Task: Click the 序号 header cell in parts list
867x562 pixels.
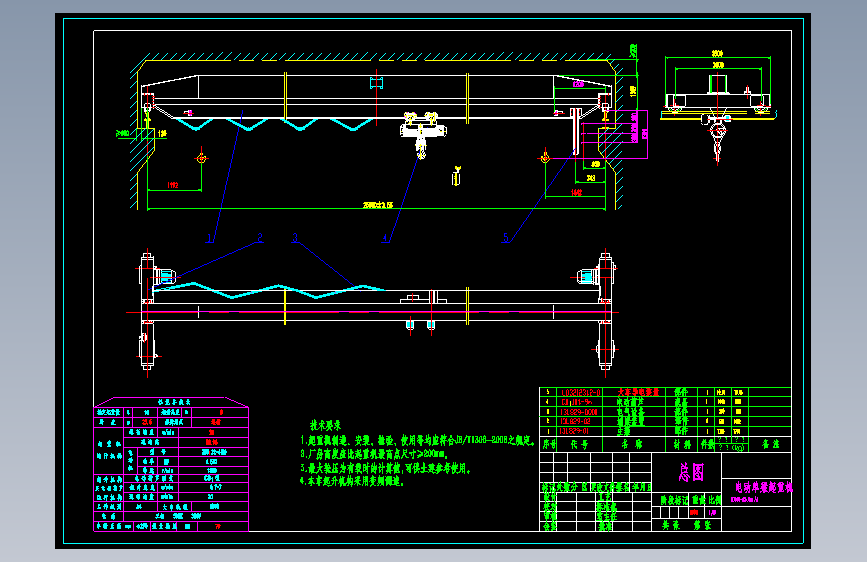Action: pyautogui.click(x=549, y=444)
